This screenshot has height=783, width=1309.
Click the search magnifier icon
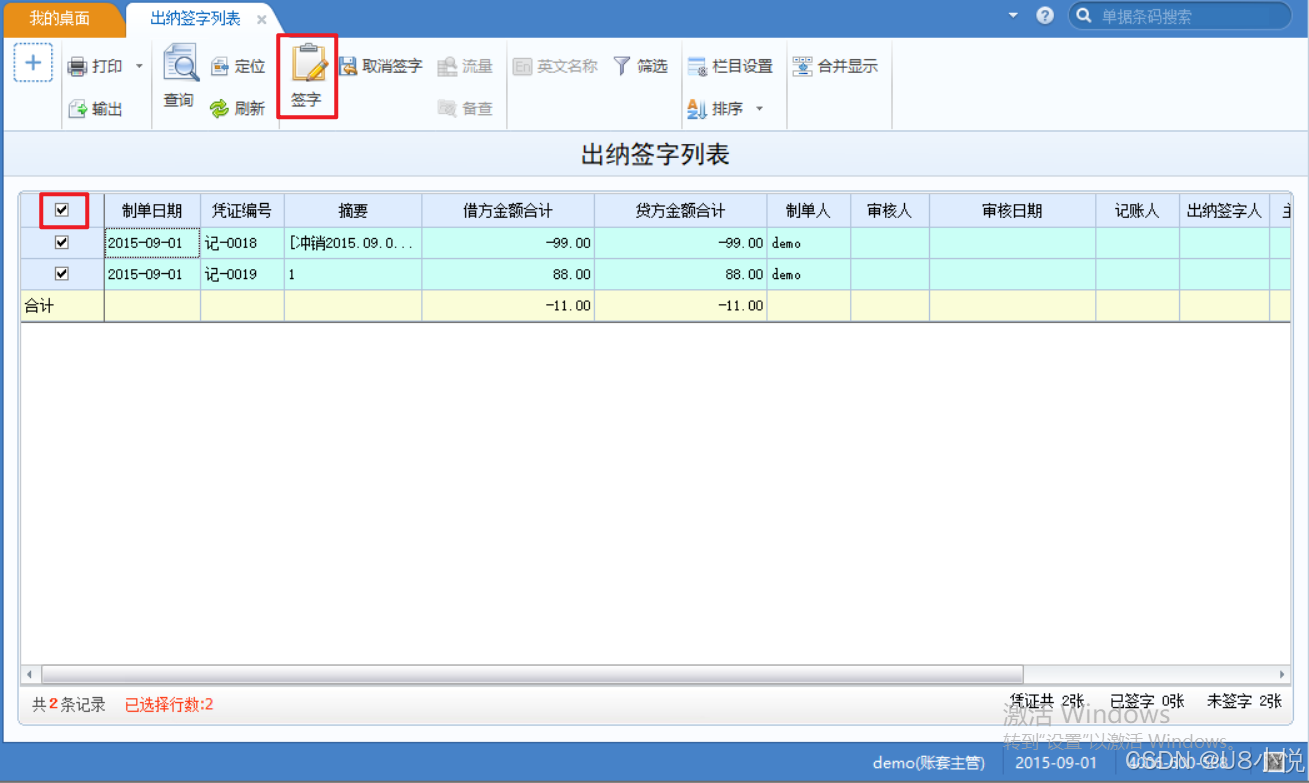click(x=1084, y=16)
